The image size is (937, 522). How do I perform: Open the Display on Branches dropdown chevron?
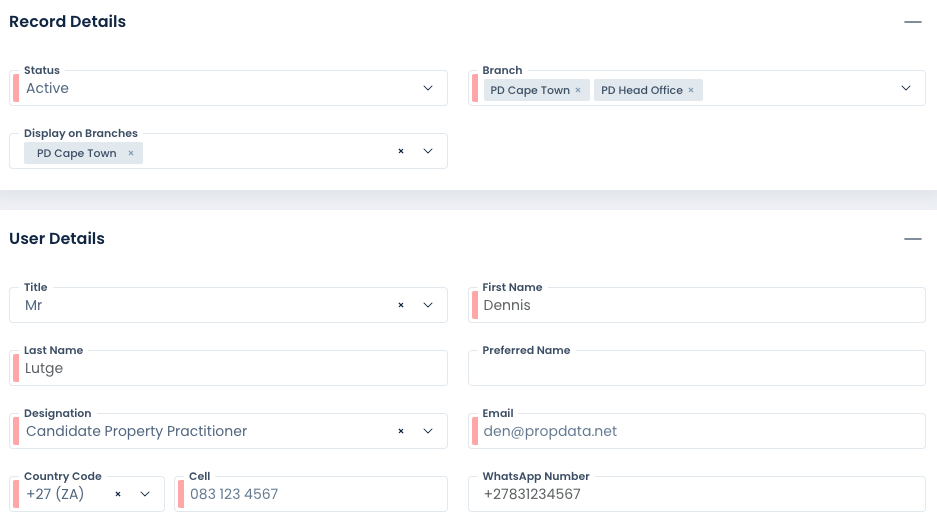pos(428,151)
